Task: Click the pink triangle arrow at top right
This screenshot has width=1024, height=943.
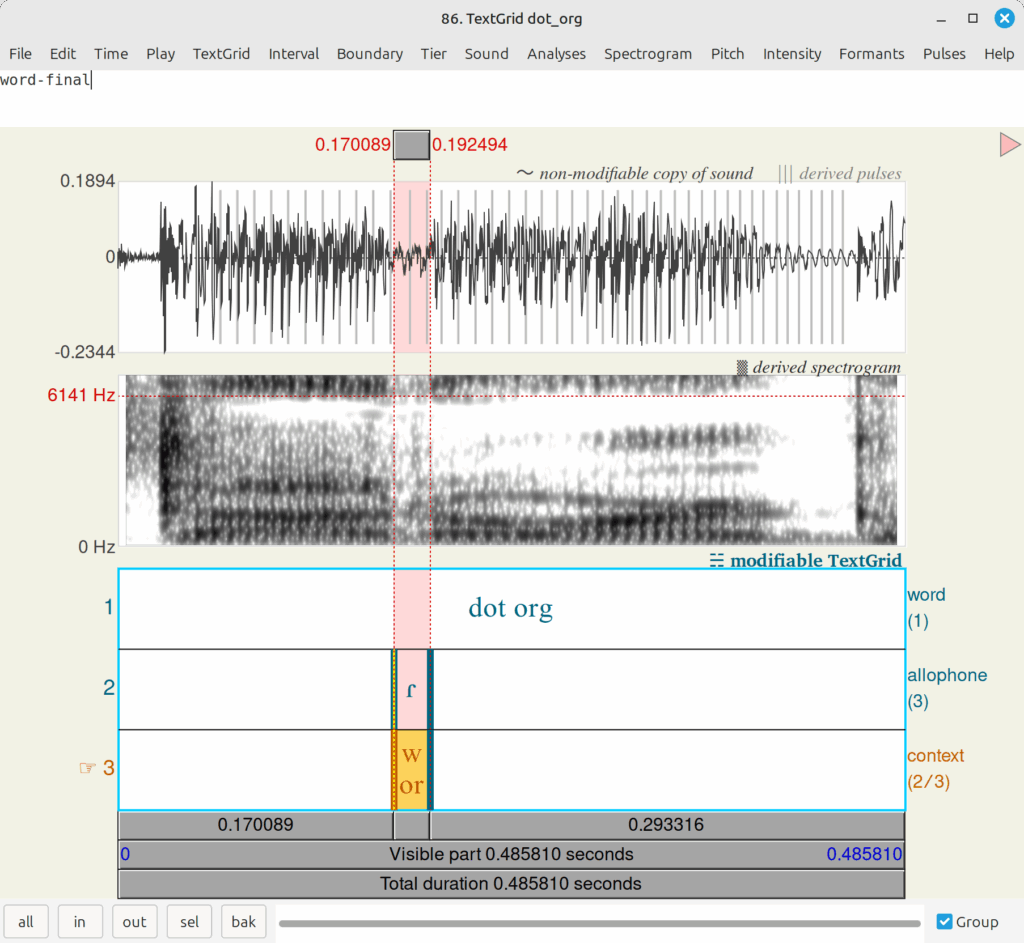Action: coord(1009,145)
